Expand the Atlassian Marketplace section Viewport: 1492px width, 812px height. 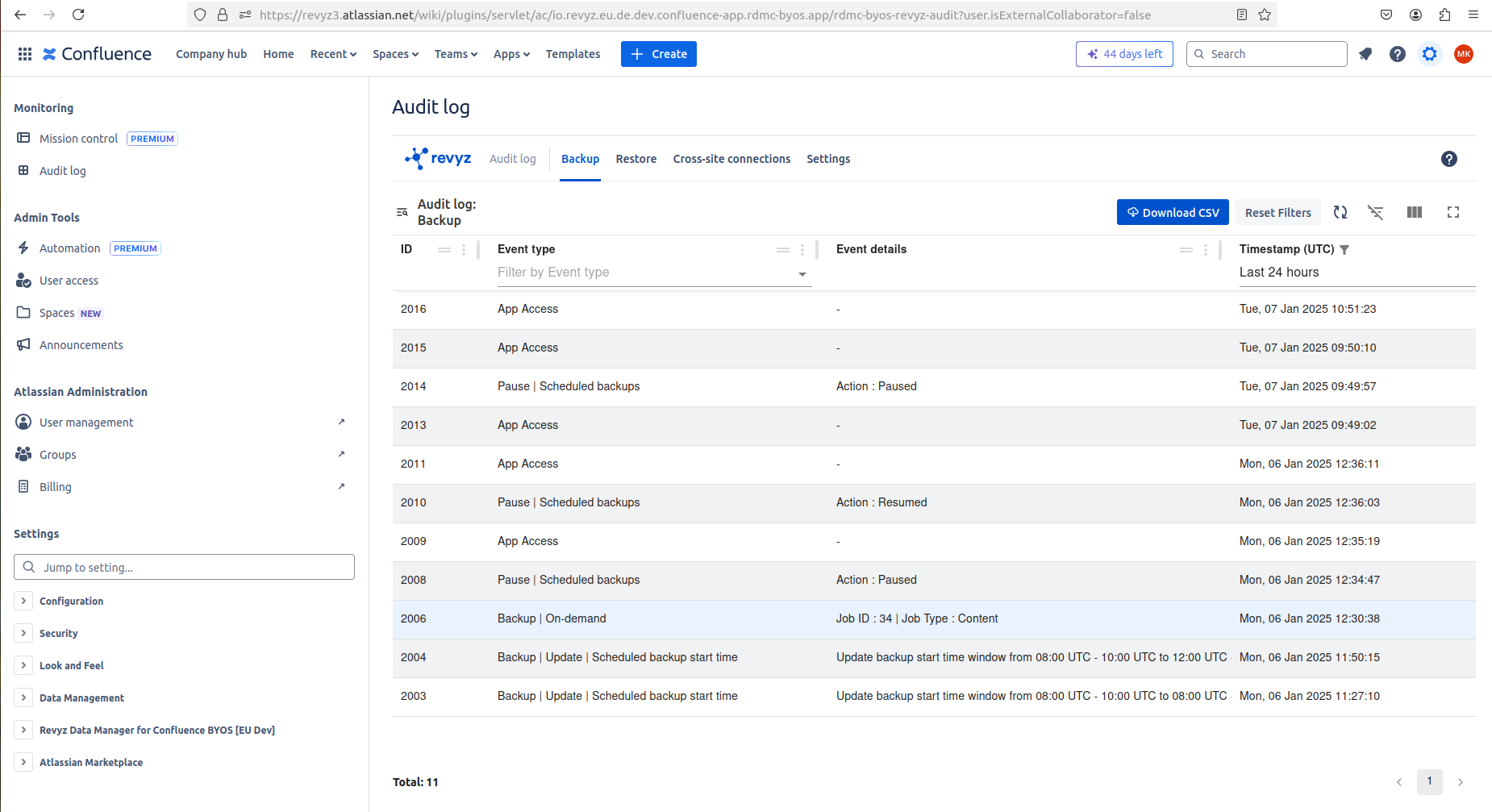click(x=23, y=762)
